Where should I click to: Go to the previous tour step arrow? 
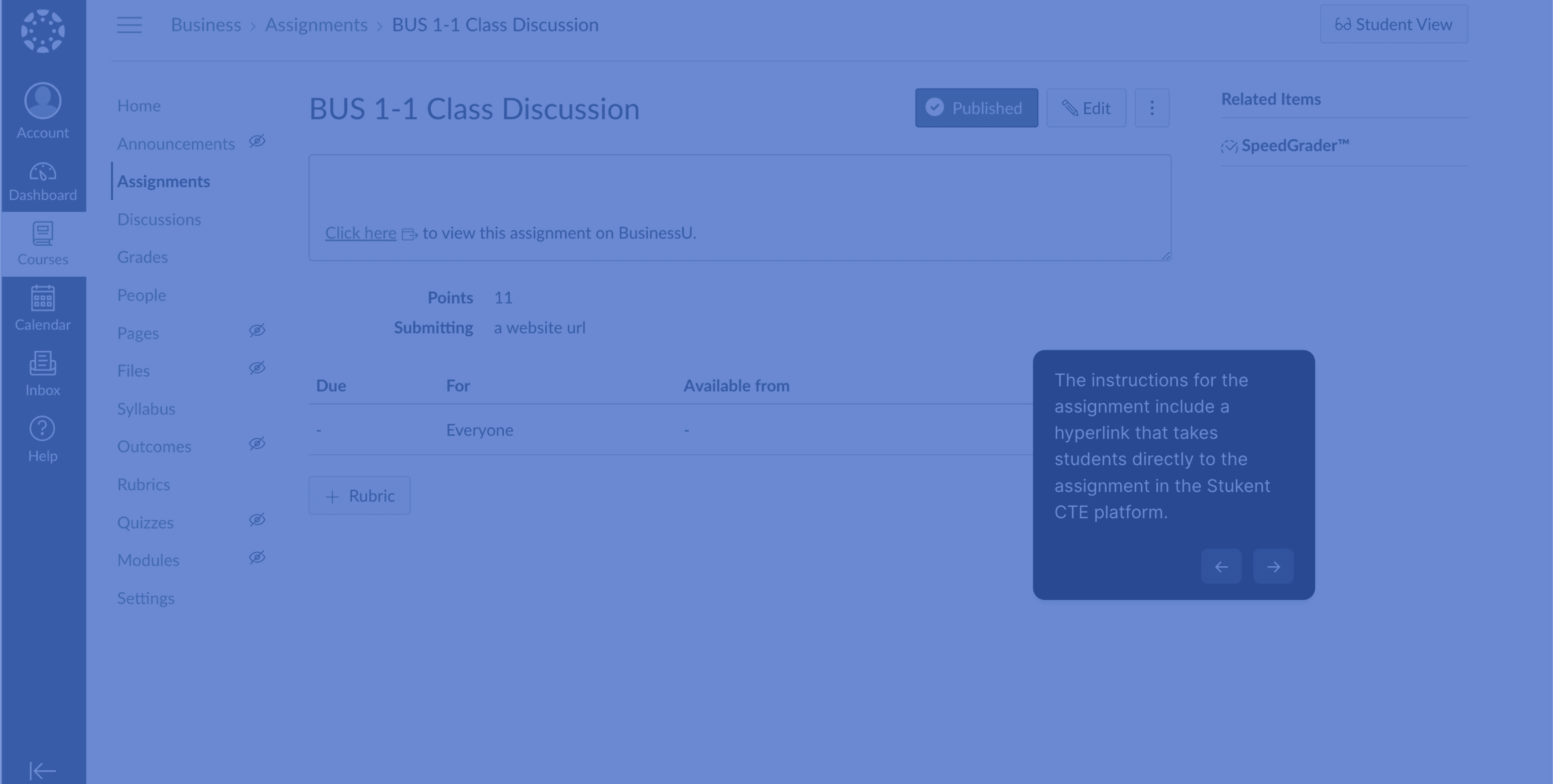pos(1221,567)
